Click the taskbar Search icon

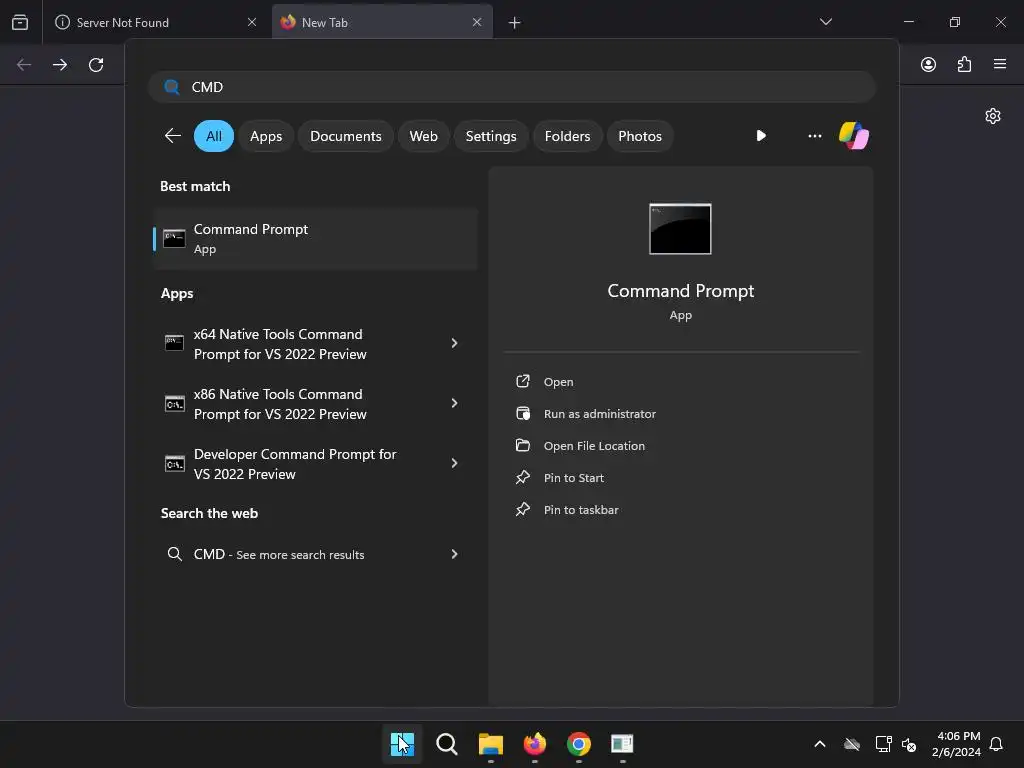click(x=447, y=744)
